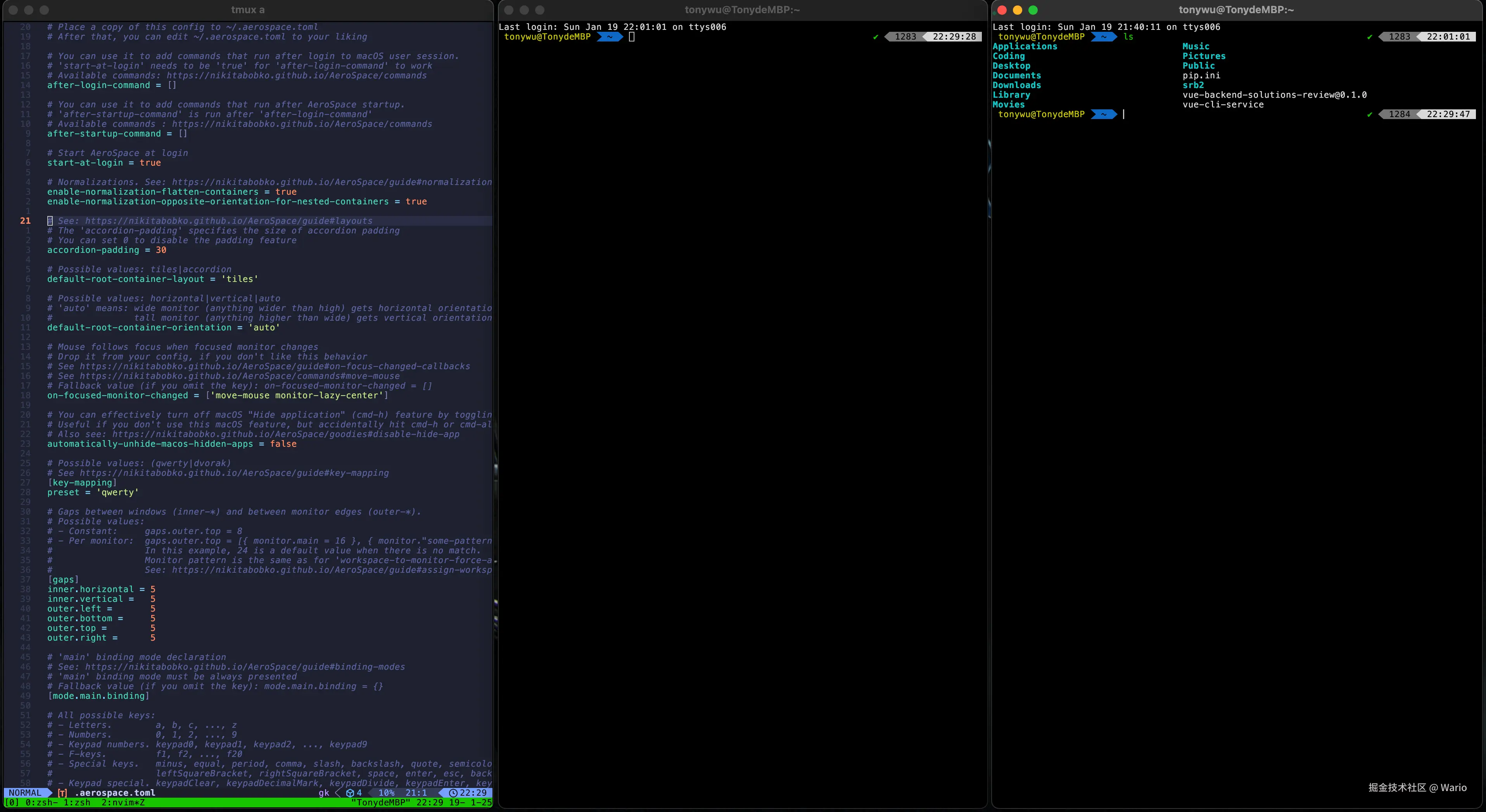Click the NORMAL mode indicator

(x=25, y=793)
